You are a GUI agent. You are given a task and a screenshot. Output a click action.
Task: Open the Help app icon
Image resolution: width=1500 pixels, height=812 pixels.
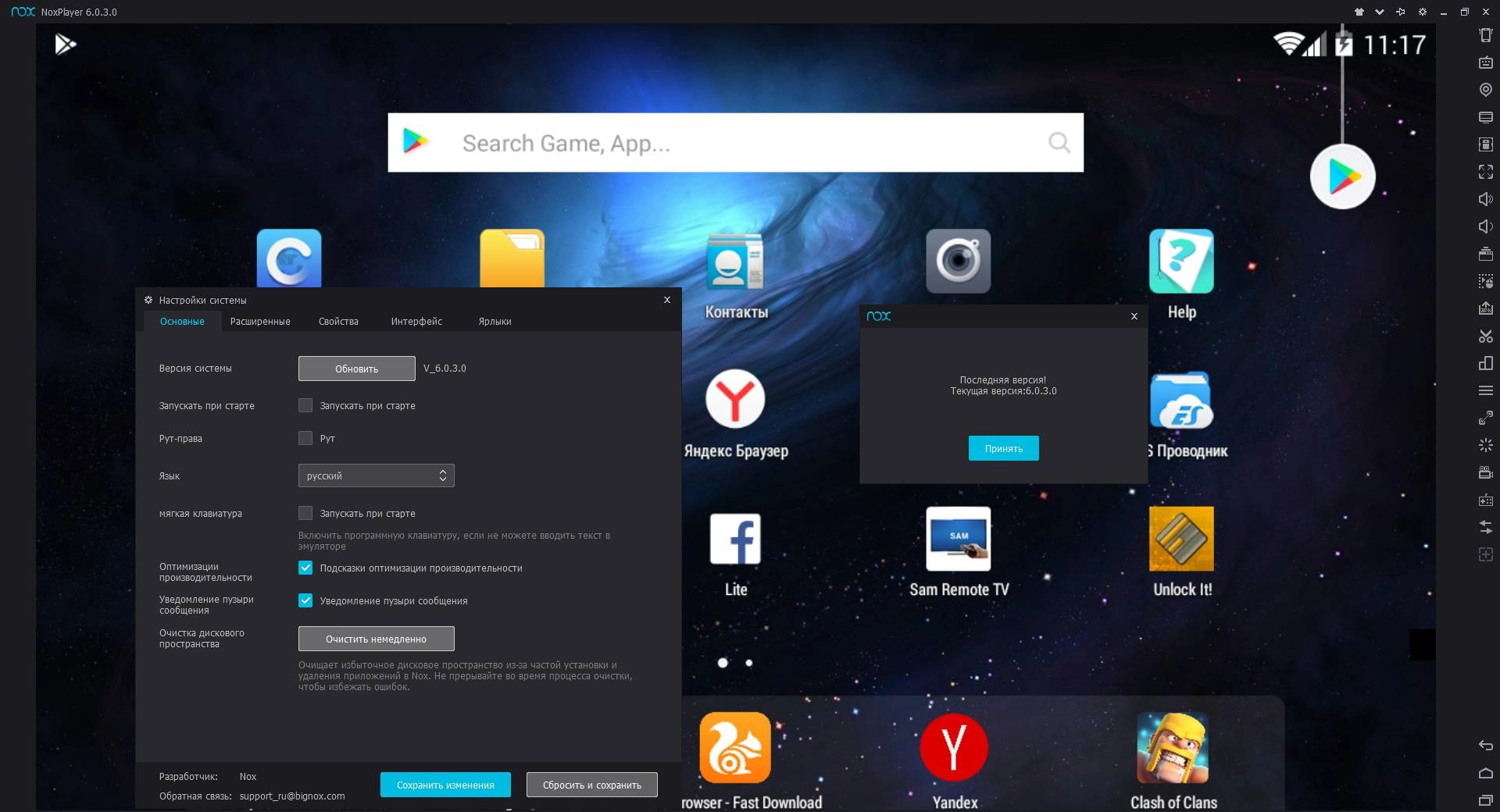[x=1181, y=261]
